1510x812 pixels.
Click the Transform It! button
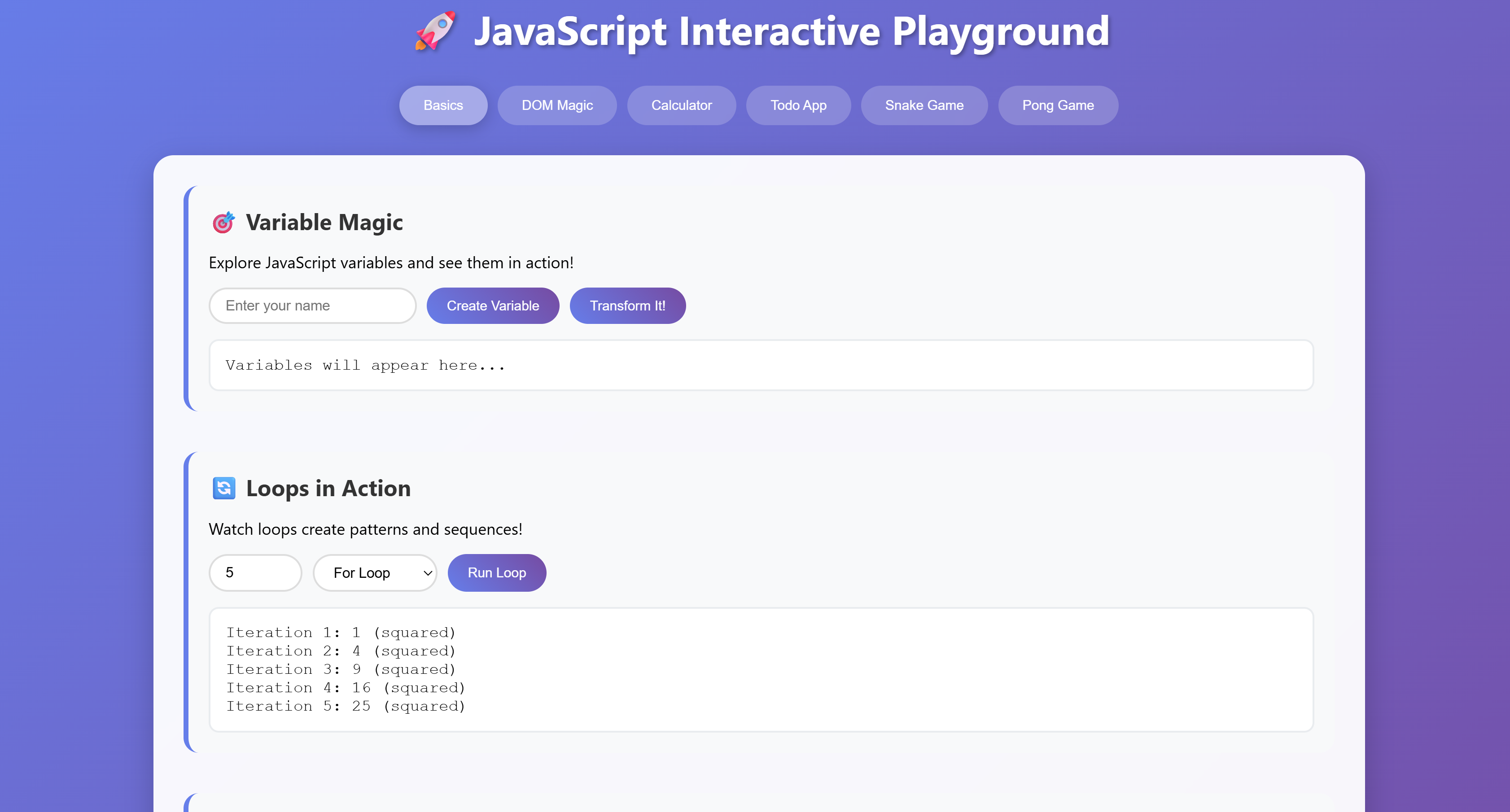coord(627,306)
